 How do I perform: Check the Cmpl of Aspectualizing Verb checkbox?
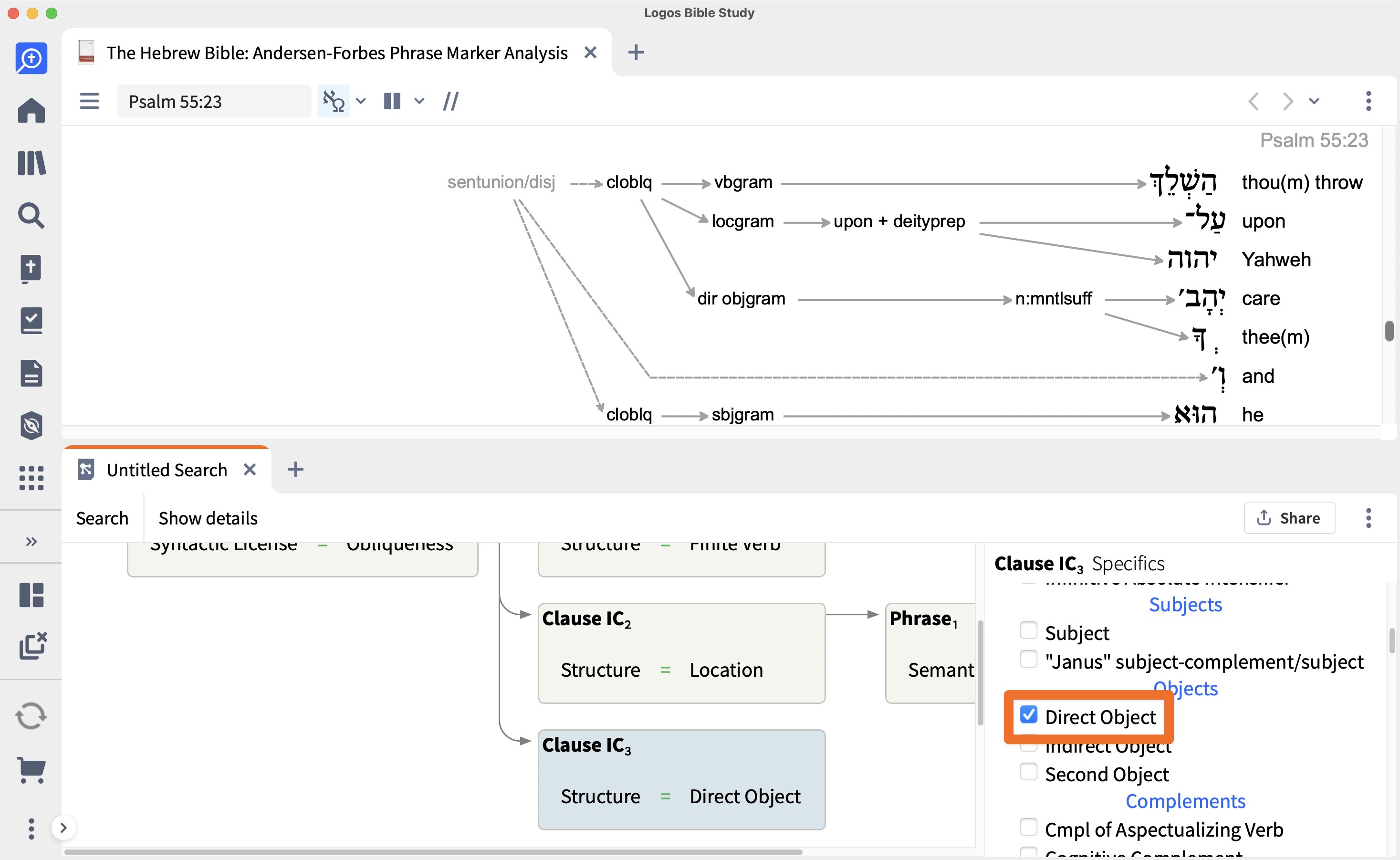pos(1028,827)
